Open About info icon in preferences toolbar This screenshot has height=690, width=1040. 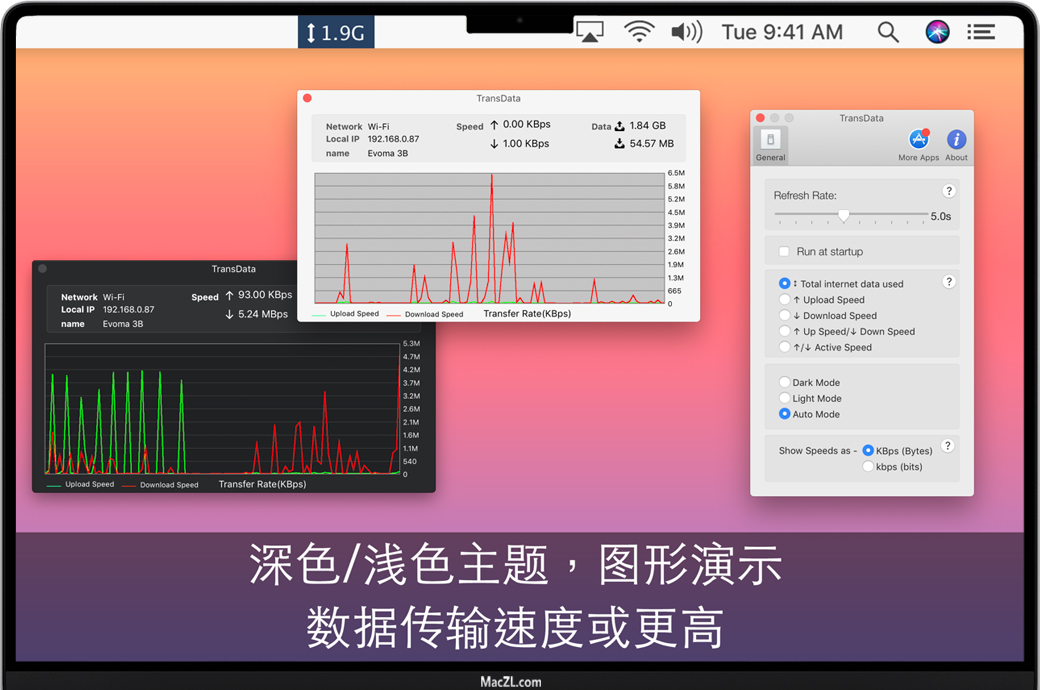[x=956, y=145]
